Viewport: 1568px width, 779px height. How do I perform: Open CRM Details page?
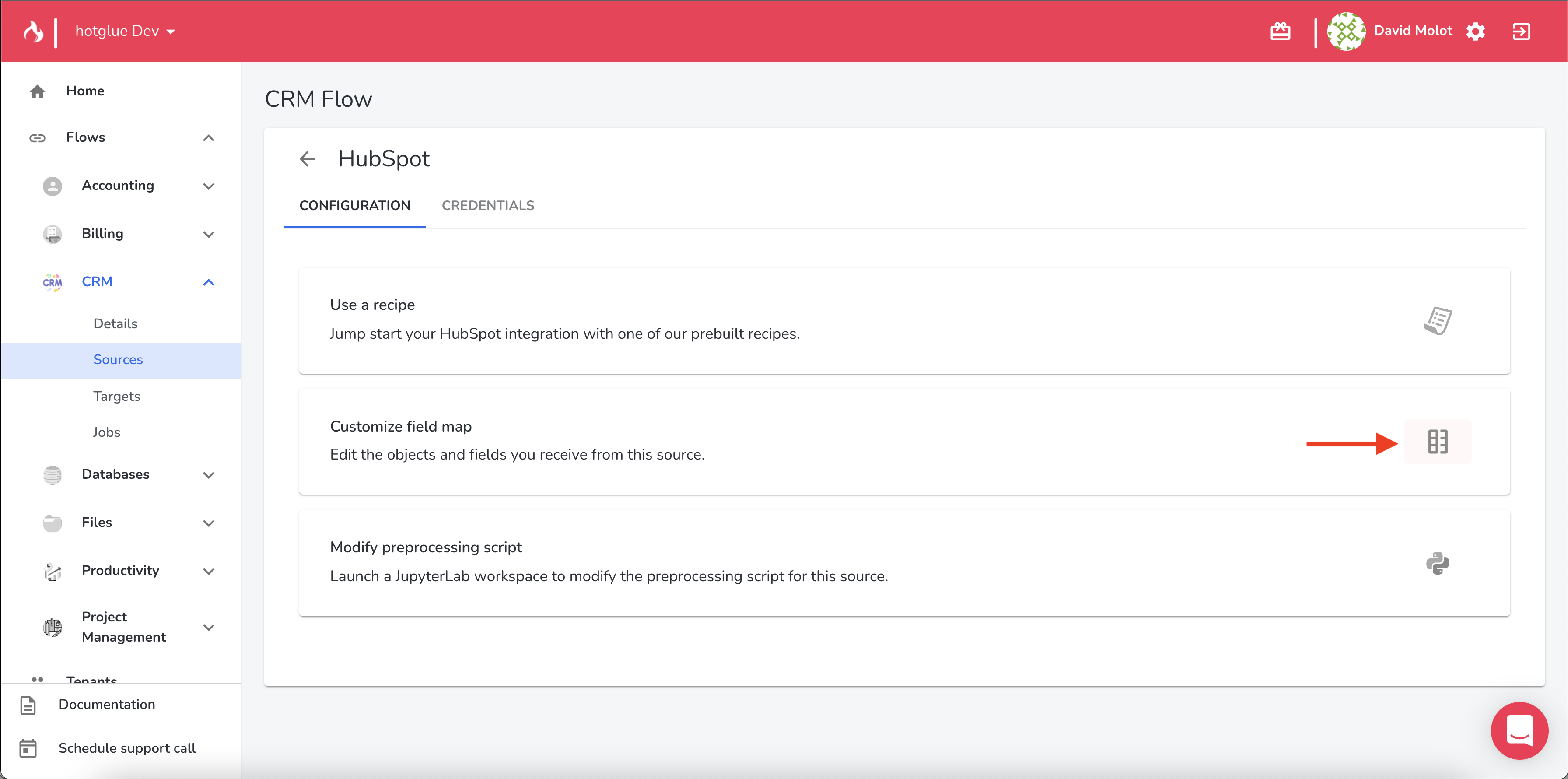pyautogui.click(x=115, y=323)
